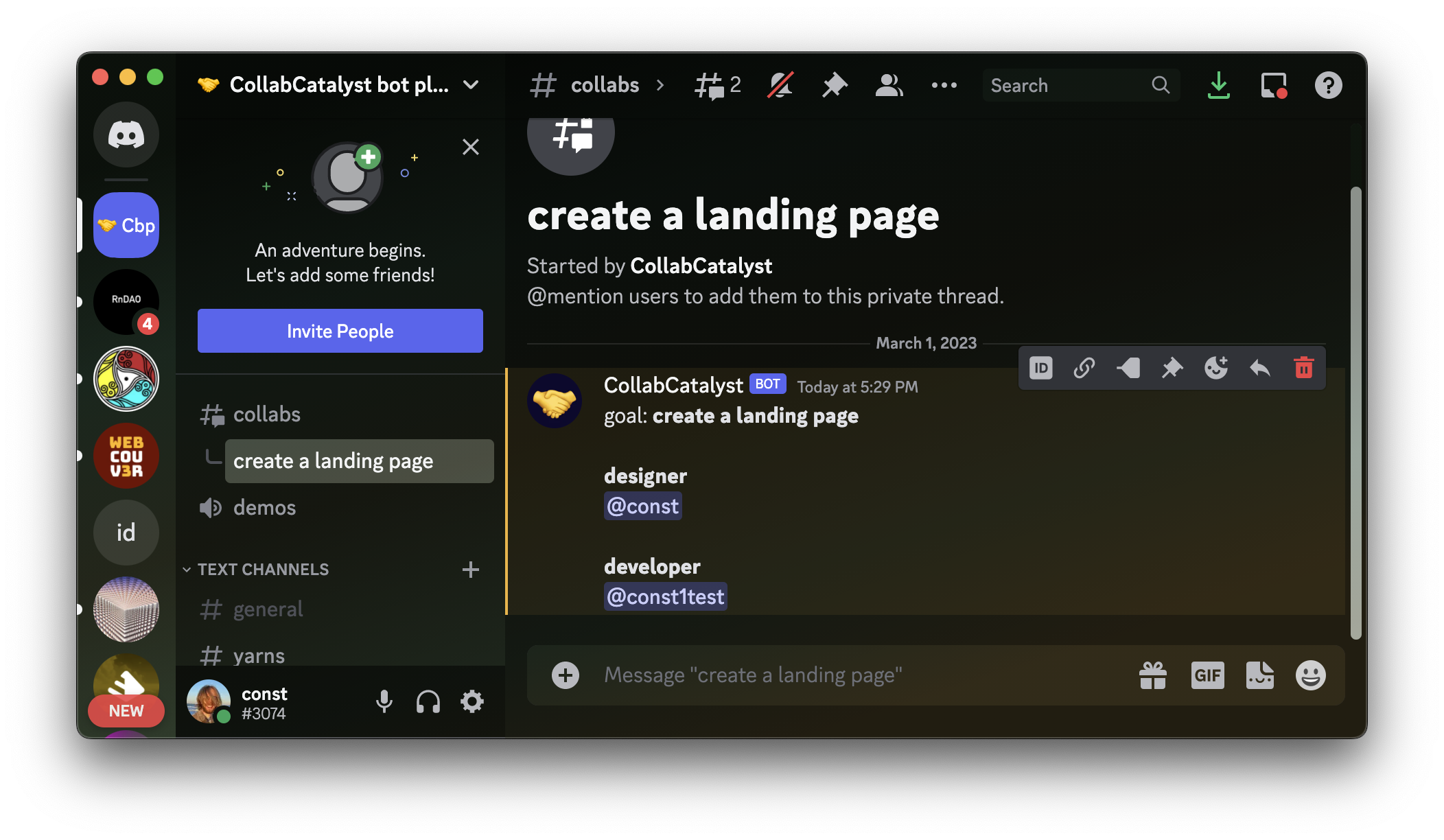Show the member list
This screenshot has width=1444, height=840.
pos(889,85)
